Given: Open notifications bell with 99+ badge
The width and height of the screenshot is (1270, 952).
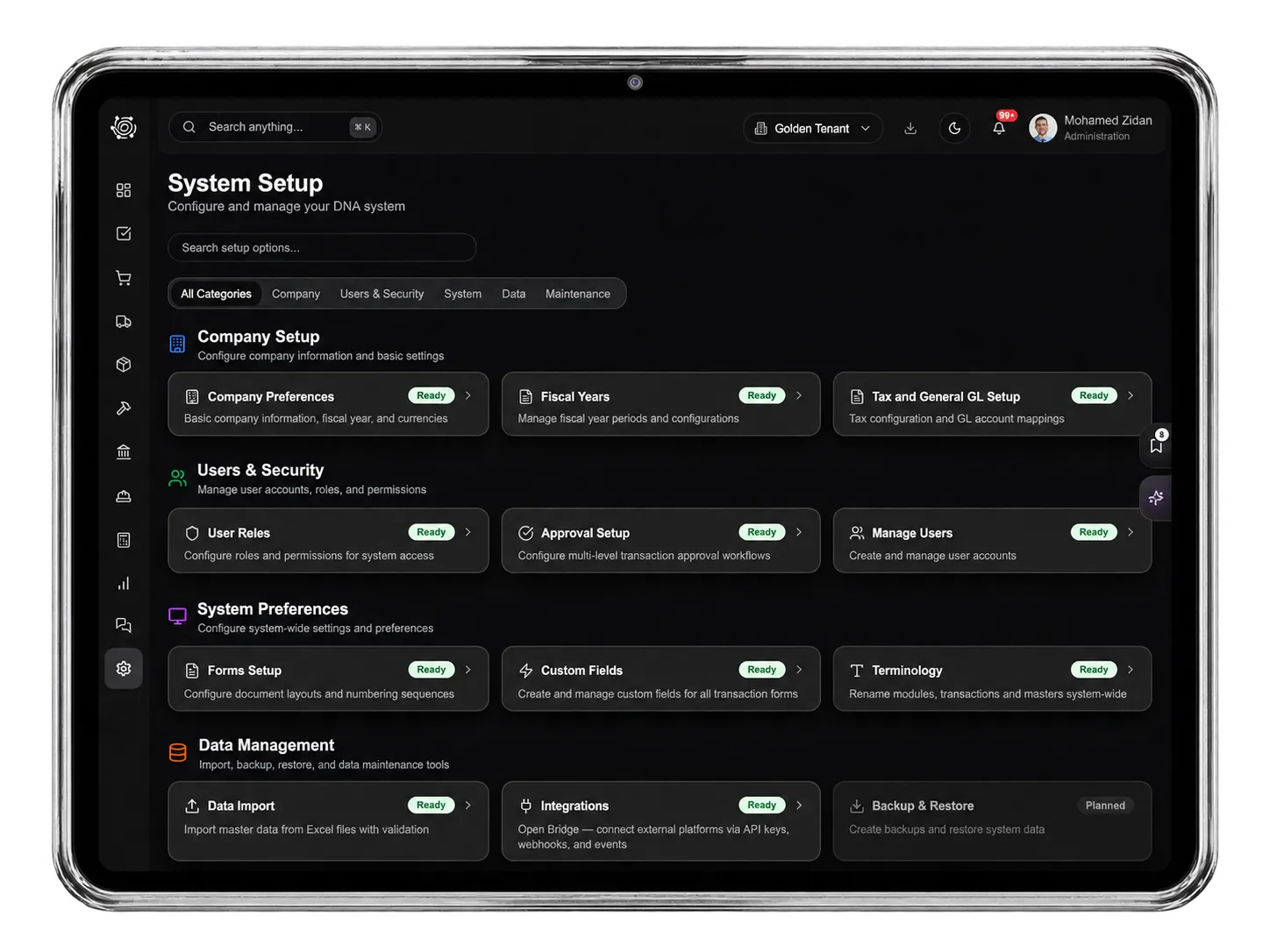Looking at the screenshot, I should 999,128.
